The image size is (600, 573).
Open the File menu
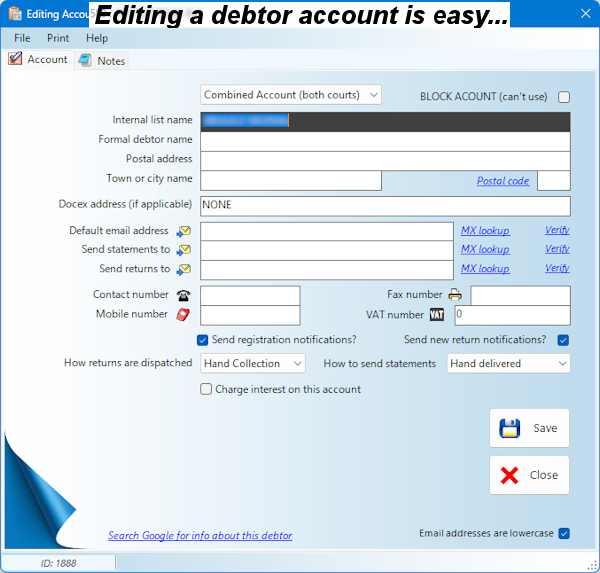[x=22, y=38]
